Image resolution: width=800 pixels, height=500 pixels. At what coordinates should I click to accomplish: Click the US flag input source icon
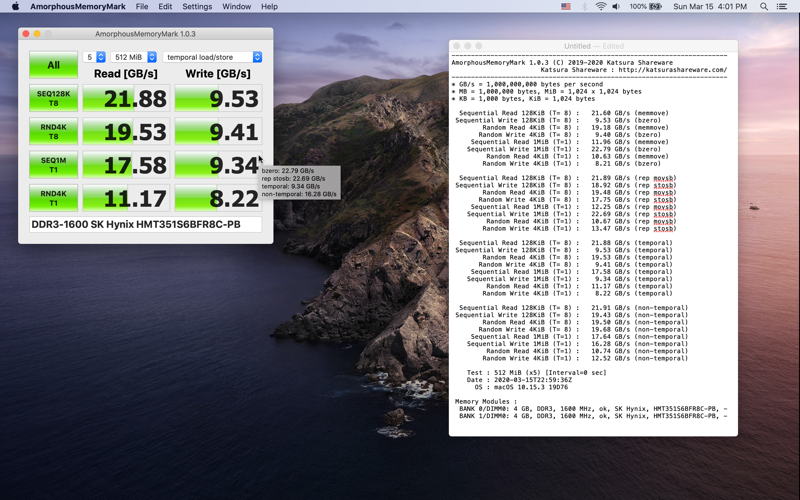click(566, 7)
